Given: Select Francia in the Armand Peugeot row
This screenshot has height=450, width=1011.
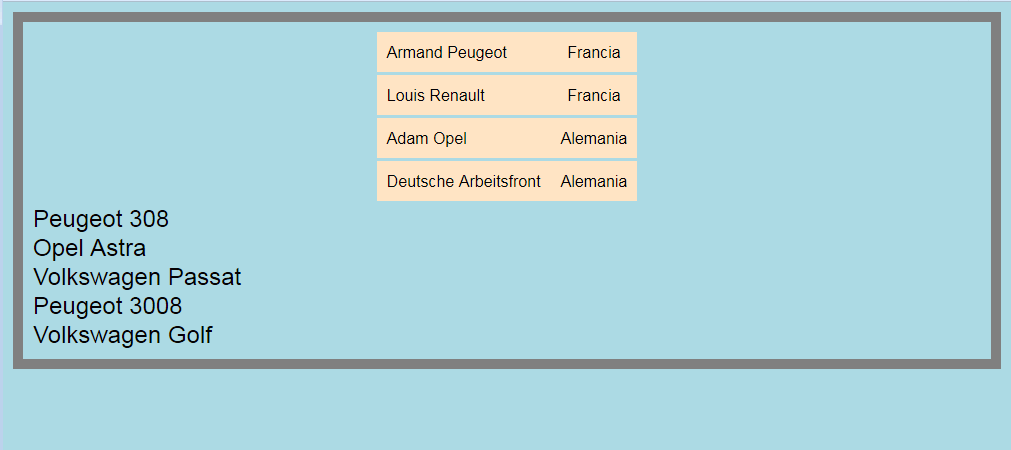Looking at the screenshot, I should click(x=594, y=52).
